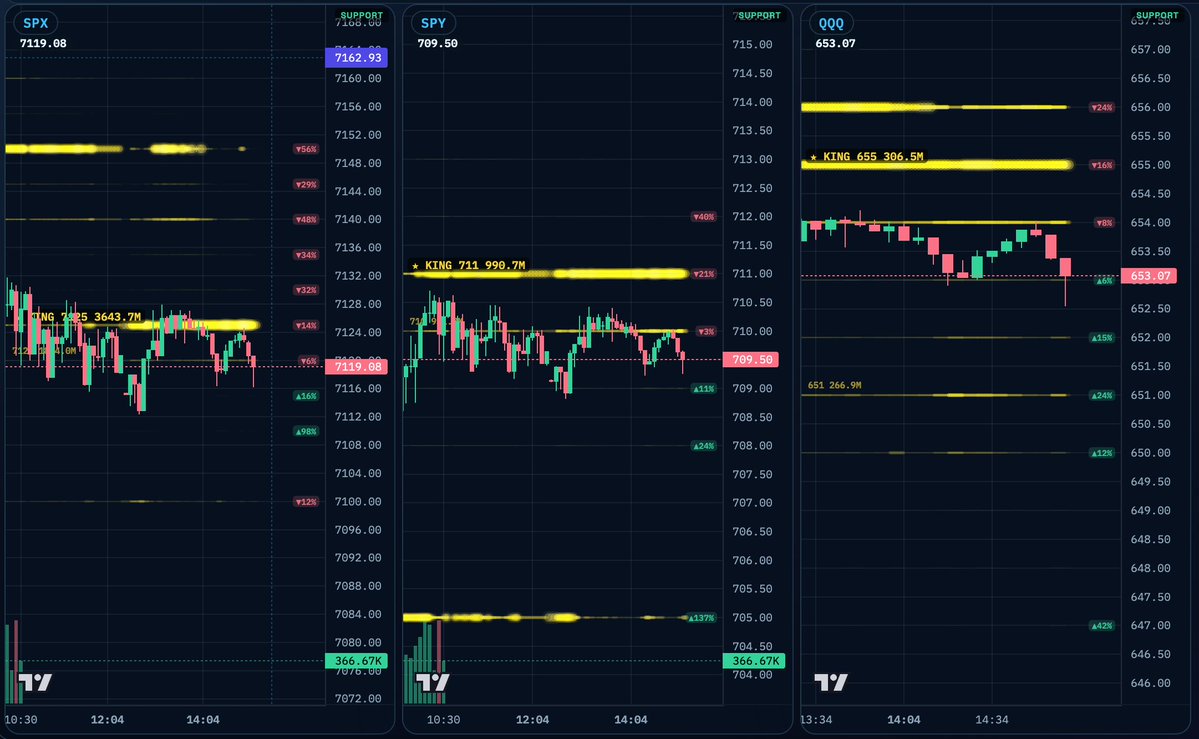Click the red 7119.08 current price tag

[356, 366]
